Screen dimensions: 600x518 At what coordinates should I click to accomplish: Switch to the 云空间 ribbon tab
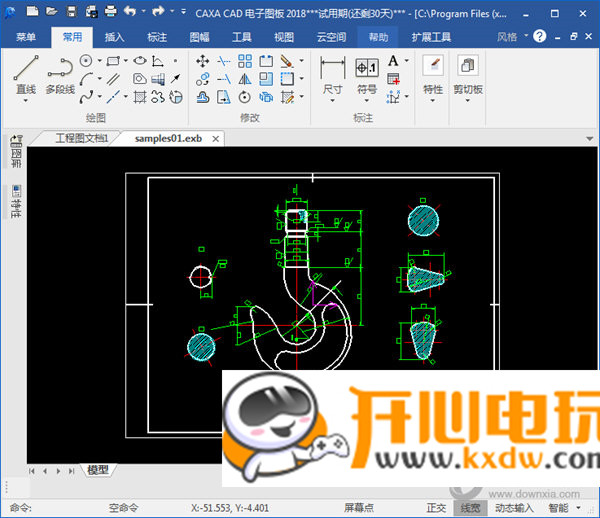(x=331, y=37)
